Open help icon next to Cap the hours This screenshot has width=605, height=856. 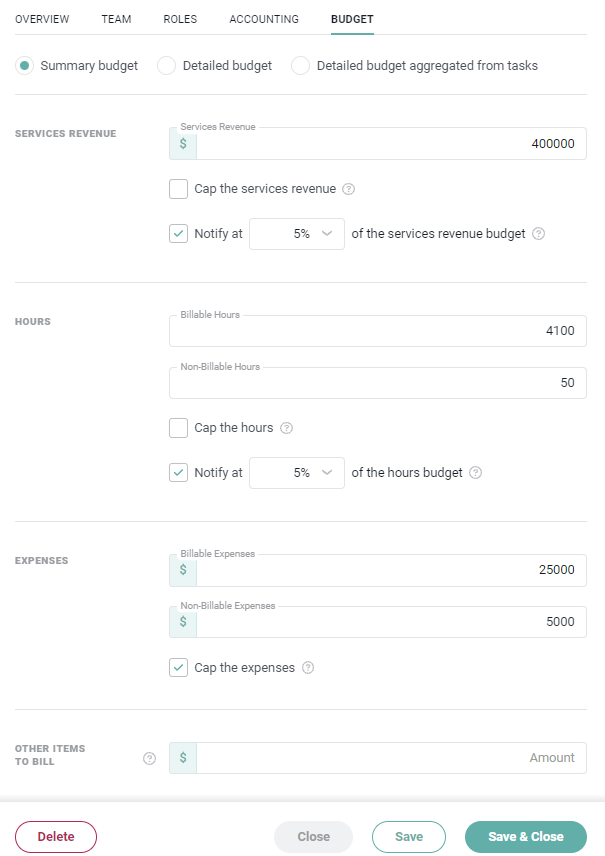point(287,428)
